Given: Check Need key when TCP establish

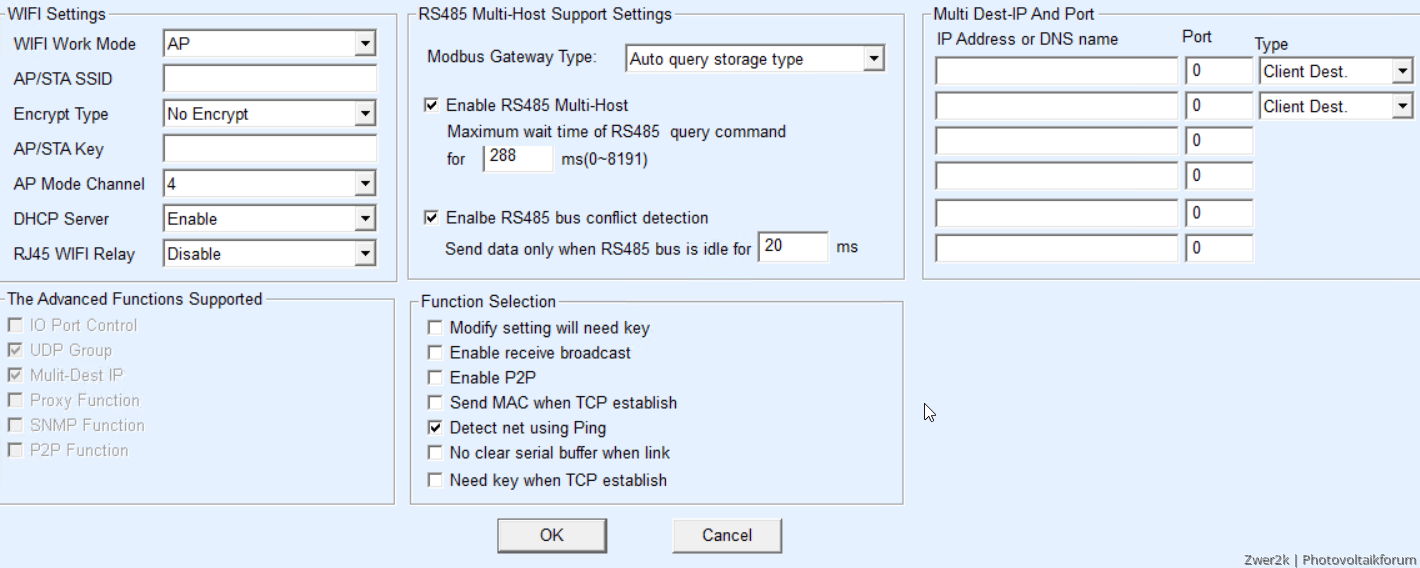Looking at the screenshot, I should click(435, 481).
